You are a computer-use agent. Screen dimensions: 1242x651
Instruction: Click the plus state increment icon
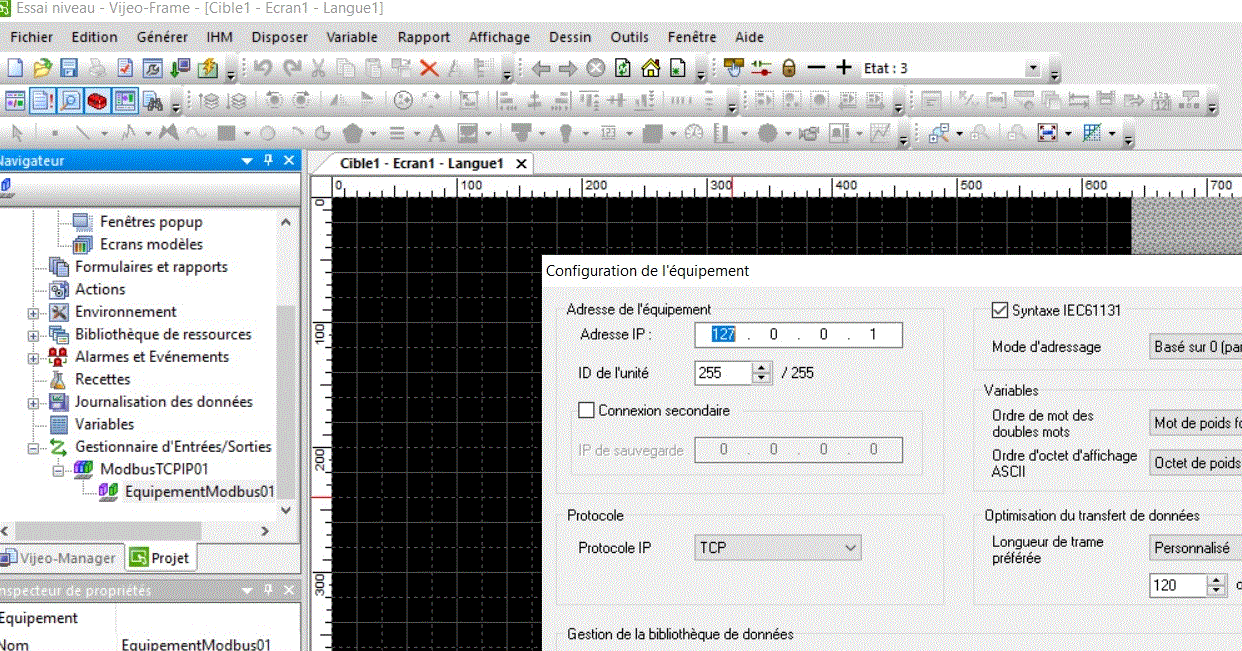click(843, 68)
